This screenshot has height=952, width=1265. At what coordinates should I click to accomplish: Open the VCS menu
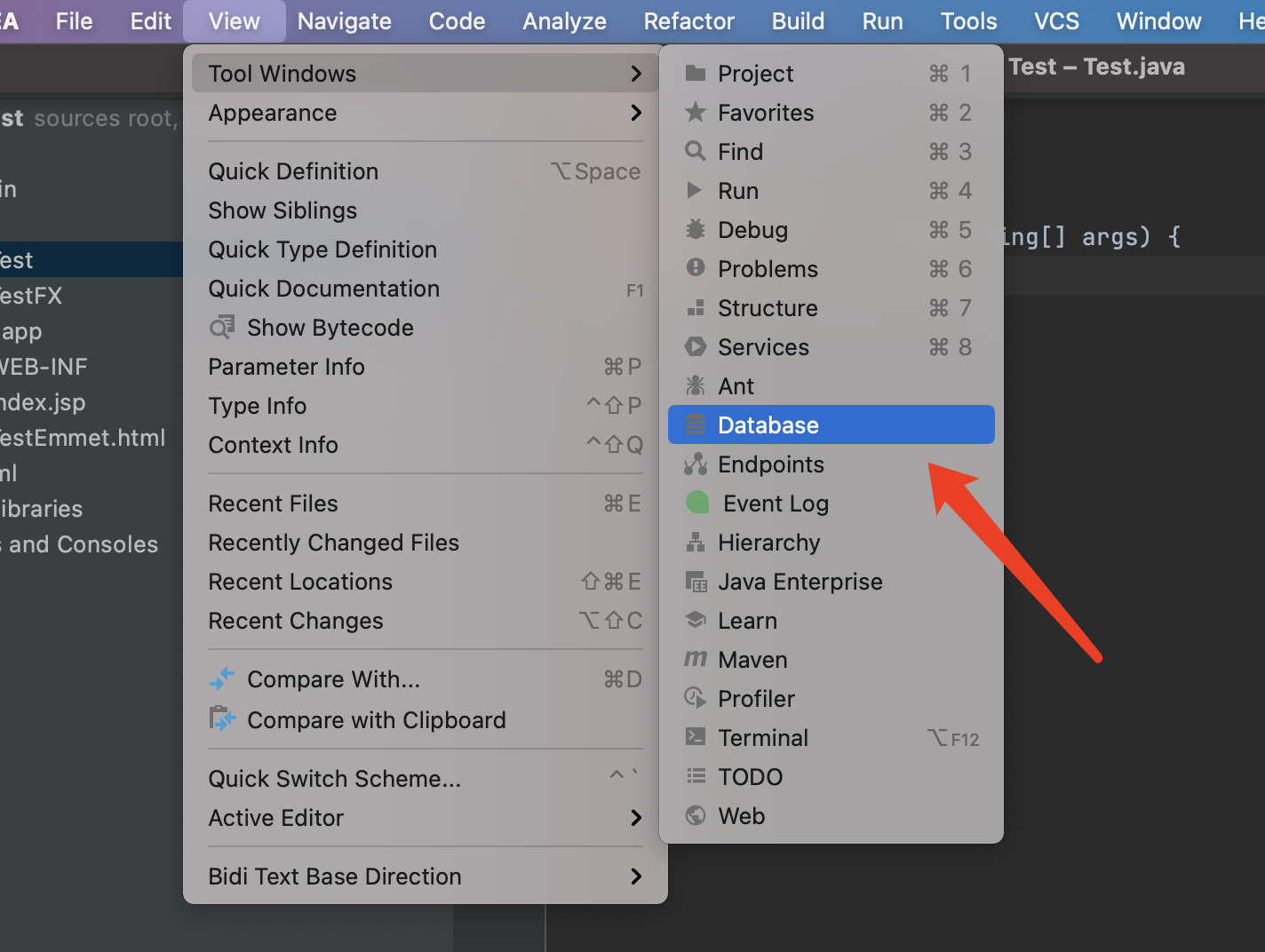coord(1056,21)
